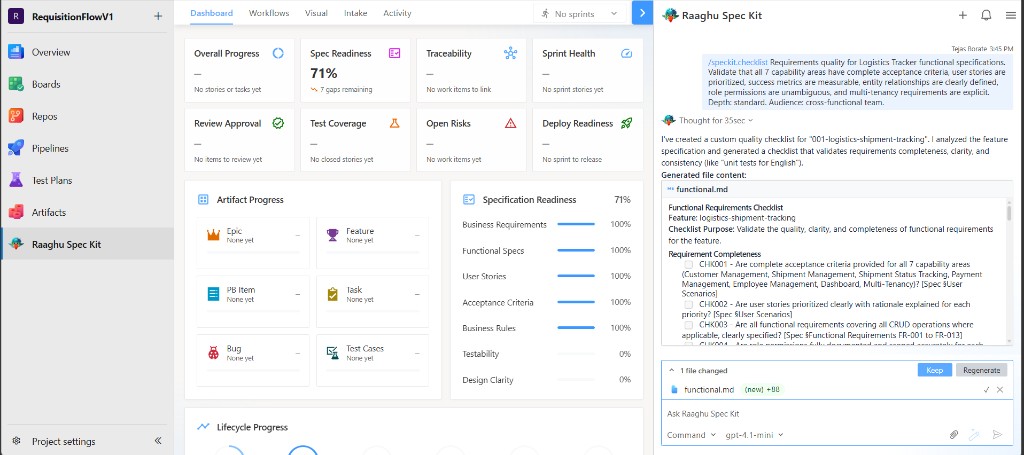This screenshot has width=1024, height=455.
Task: Click the Open Risks warning icon
Action: [x=510, y=123]
